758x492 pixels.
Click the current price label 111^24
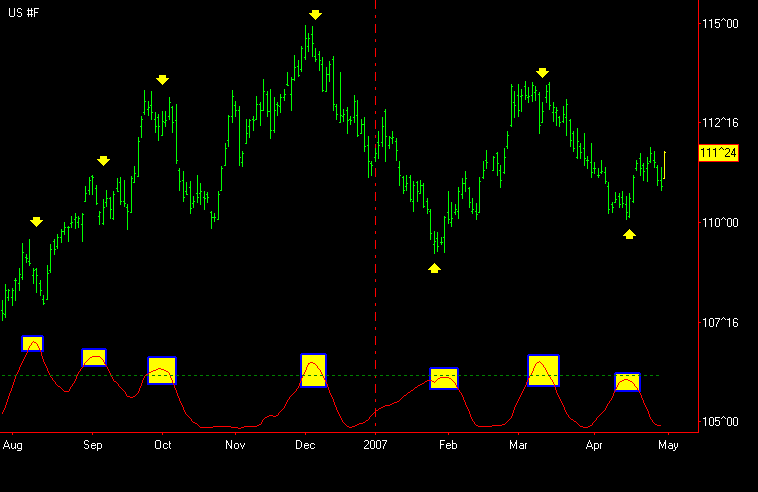719,153
